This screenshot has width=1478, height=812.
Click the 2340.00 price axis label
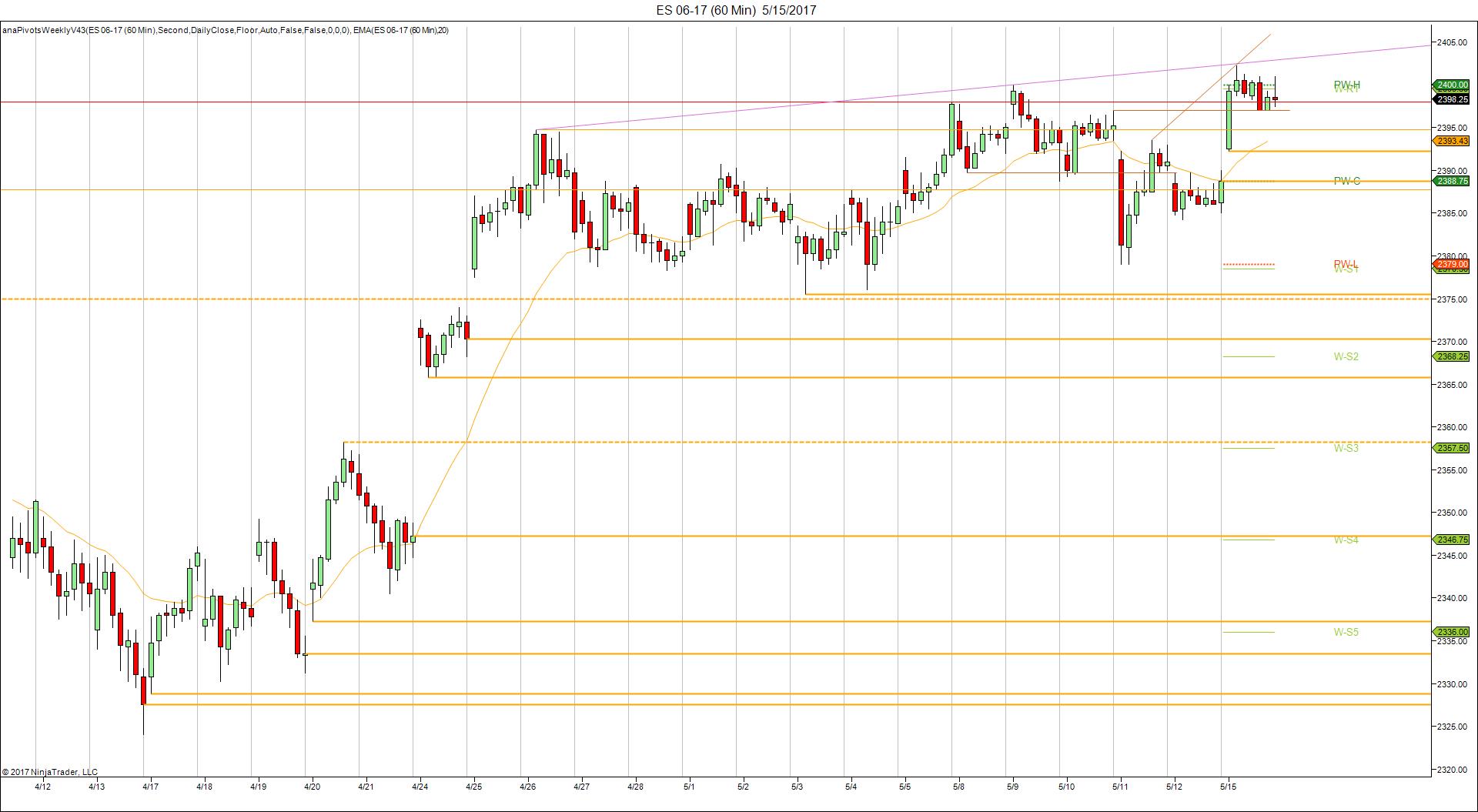point(1453,597)
